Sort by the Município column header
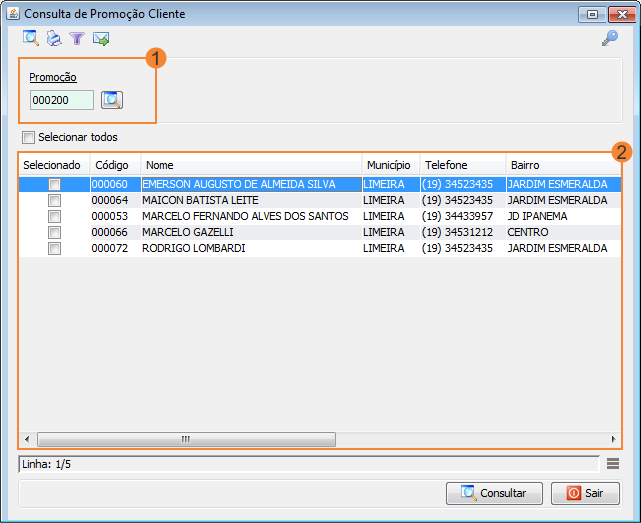 pyautogui.click(x=391, y=165)
